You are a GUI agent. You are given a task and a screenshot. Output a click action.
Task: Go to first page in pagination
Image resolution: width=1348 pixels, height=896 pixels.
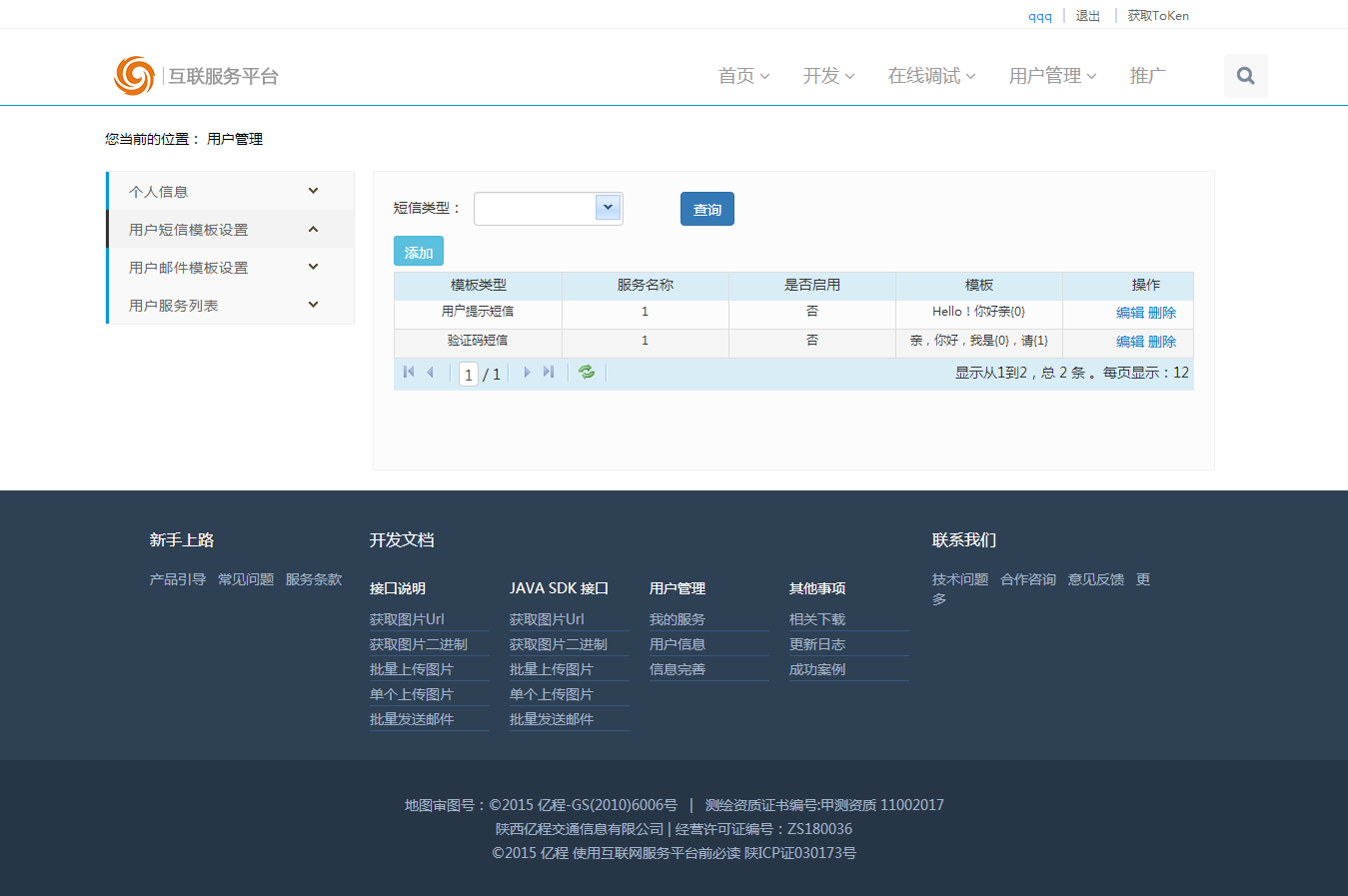tap(409, 373)
